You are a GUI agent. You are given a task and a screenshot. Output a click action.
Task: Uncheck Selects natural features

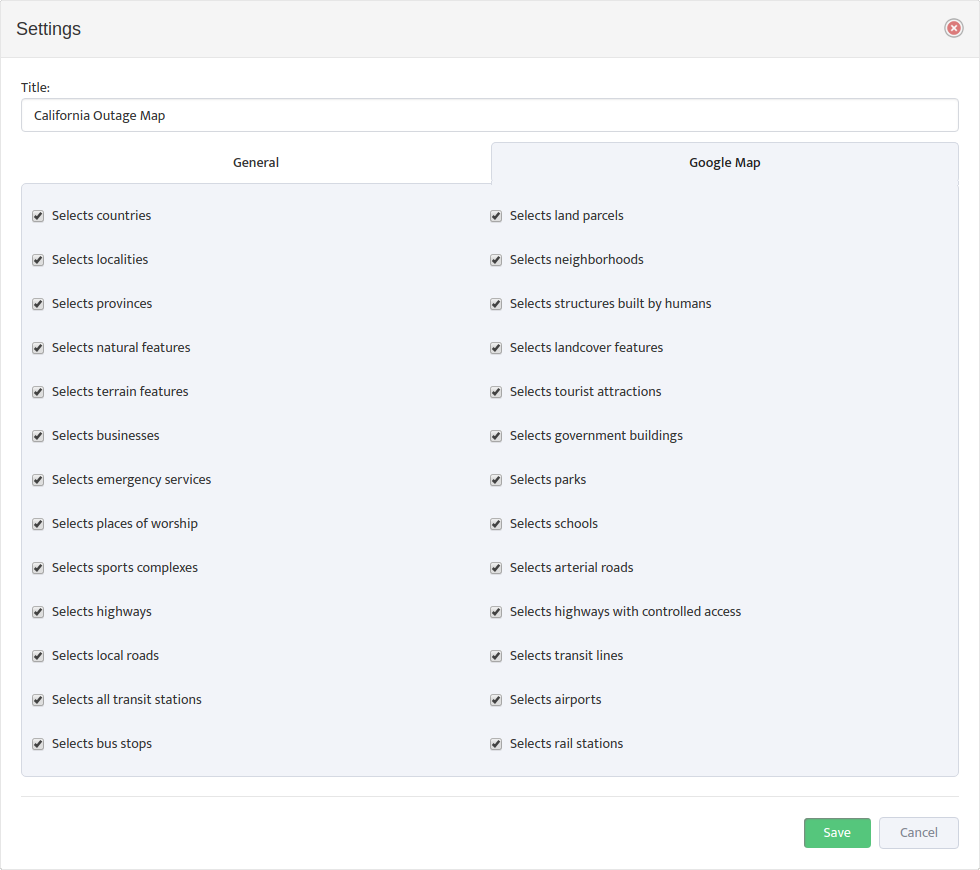[38, 348]
